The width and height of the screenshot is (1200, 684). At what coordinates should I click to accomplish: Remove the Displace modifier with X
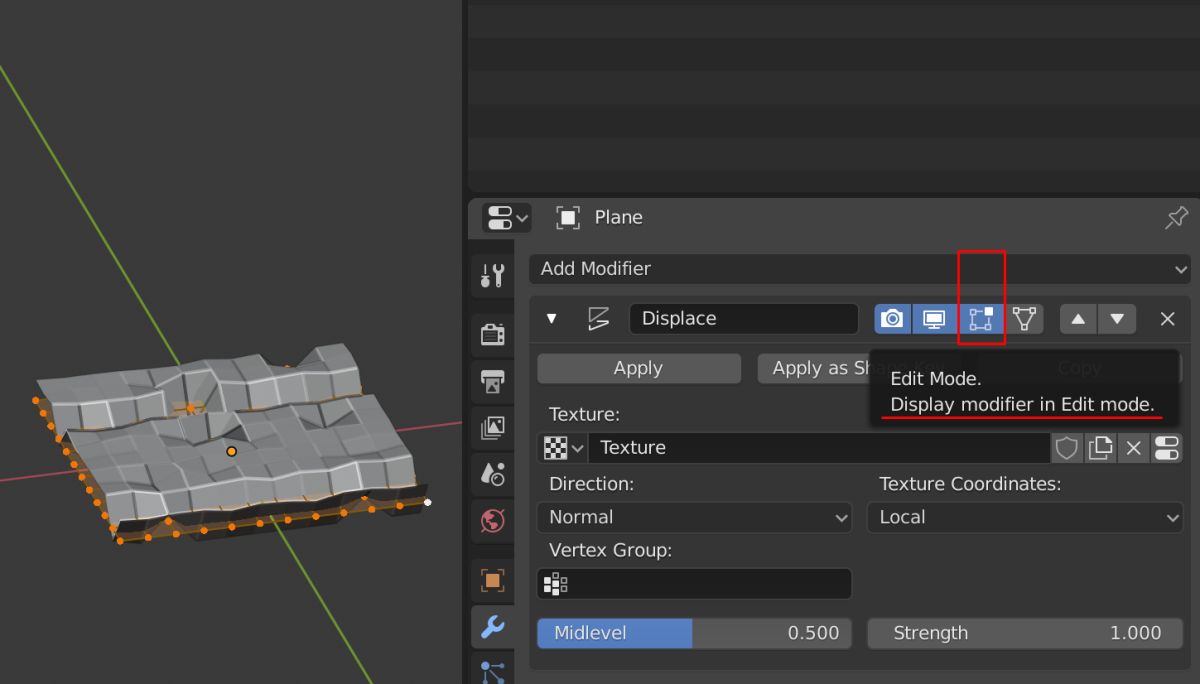(x=1167, y=319)
